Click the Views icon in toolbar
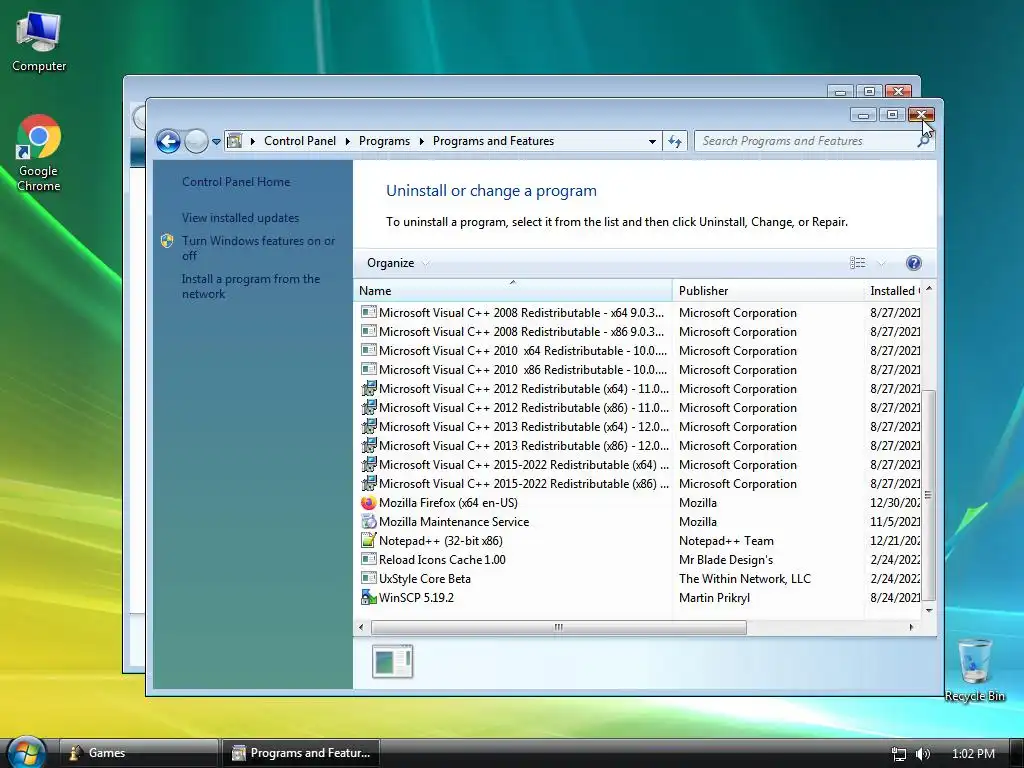This screenshot has width=1024, height=768. (x=857, y=263)
